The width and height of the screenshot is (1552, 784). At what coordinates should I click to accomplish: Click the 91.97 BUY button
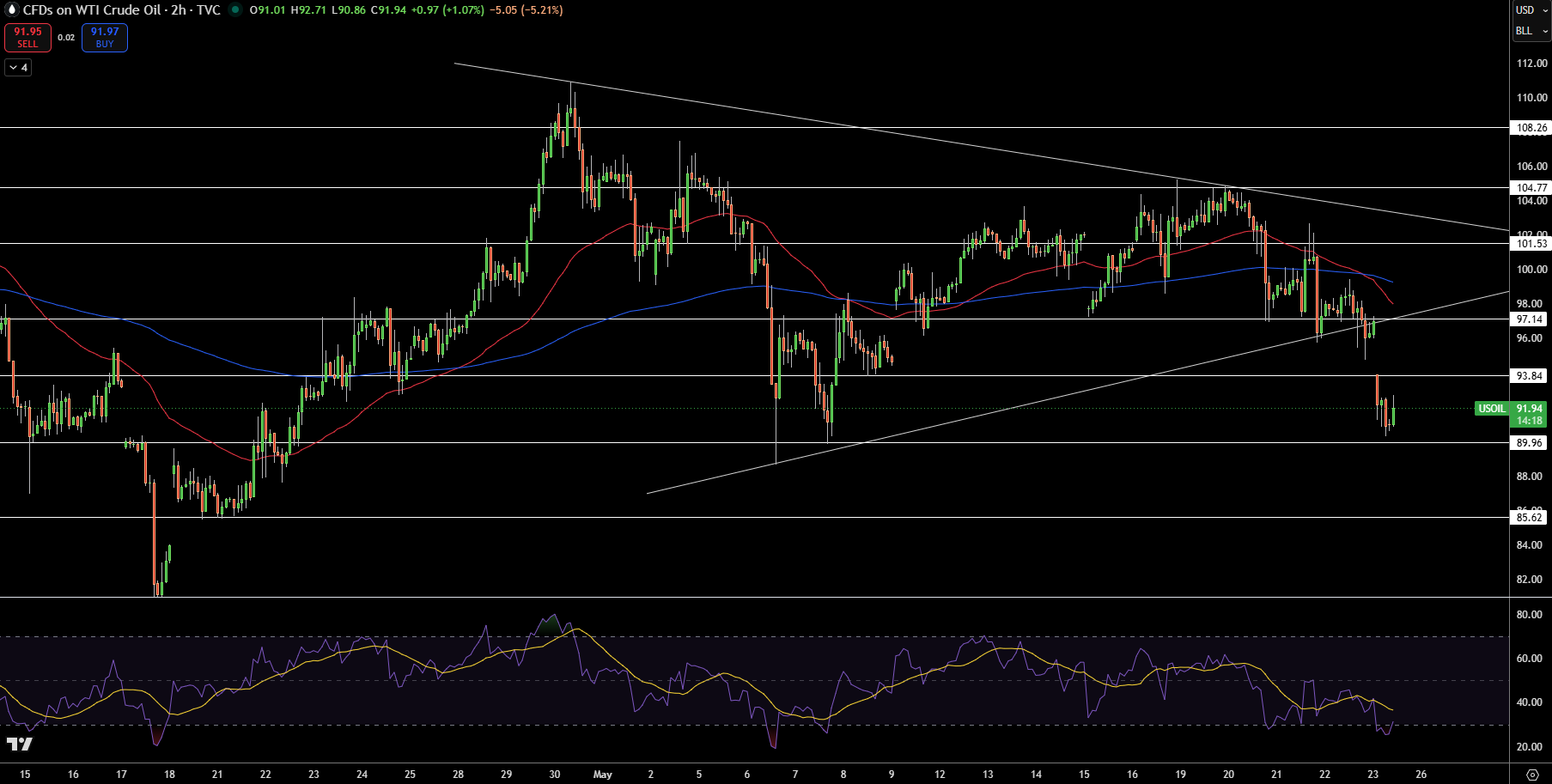pos(105,38)
